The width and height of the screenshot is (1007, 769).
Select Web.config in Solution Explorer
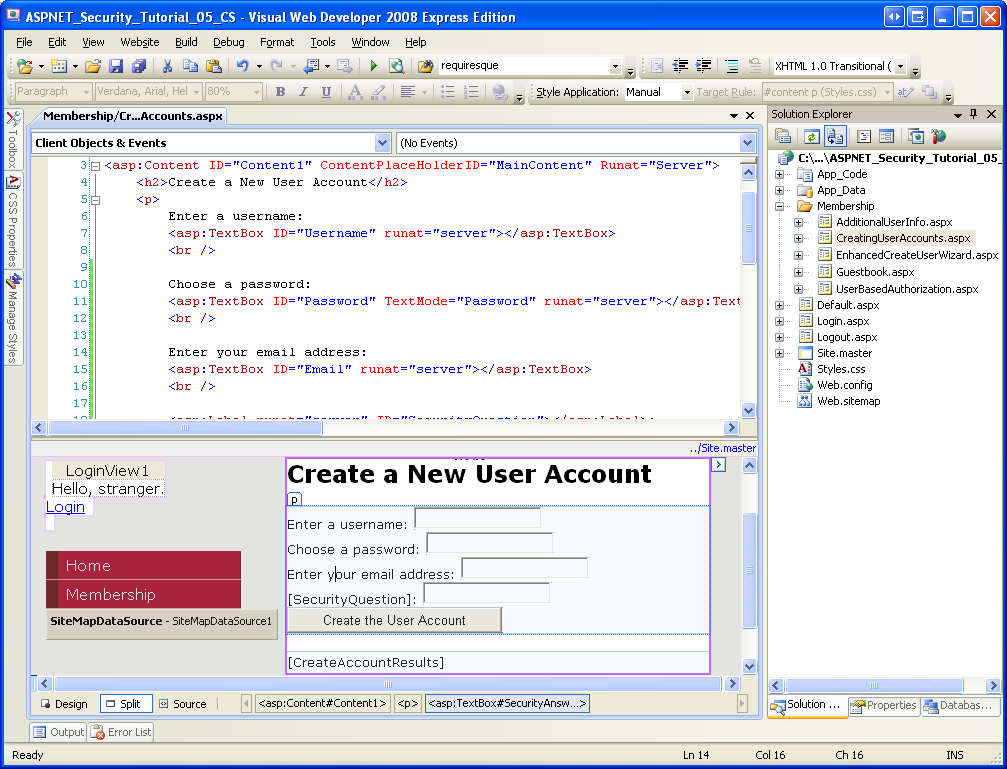click(844, 385)
